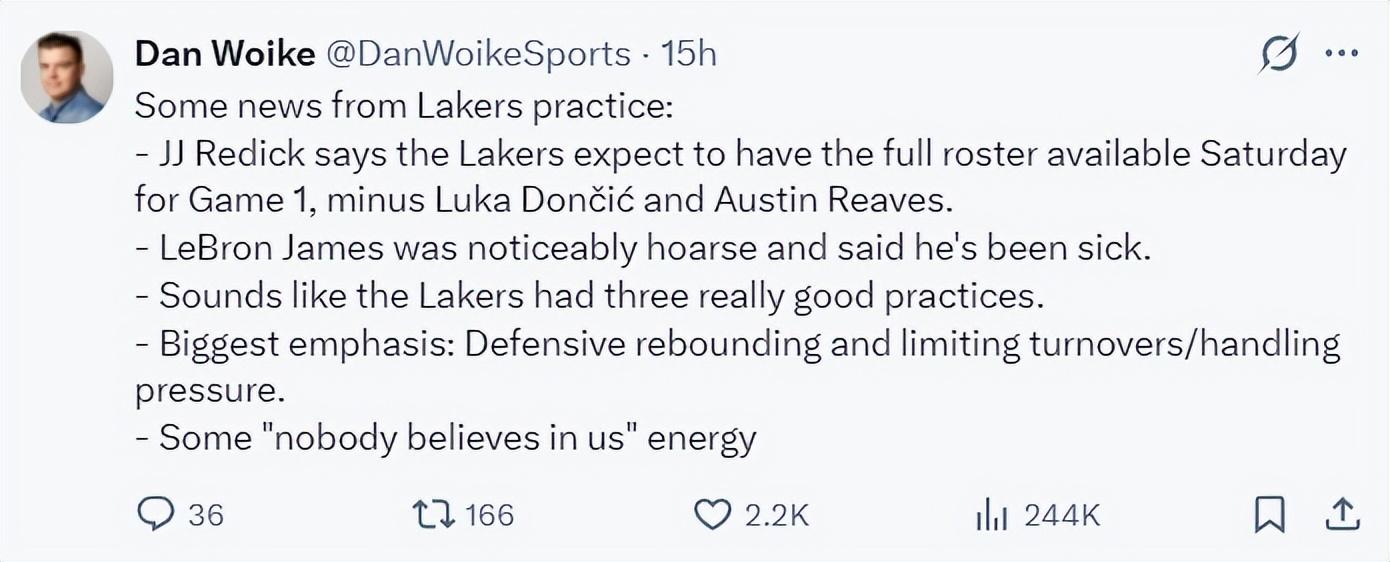Like the tweet with the heart icon
The width and height of the screenshot is (1390, 562).
(x=713, y=514)
